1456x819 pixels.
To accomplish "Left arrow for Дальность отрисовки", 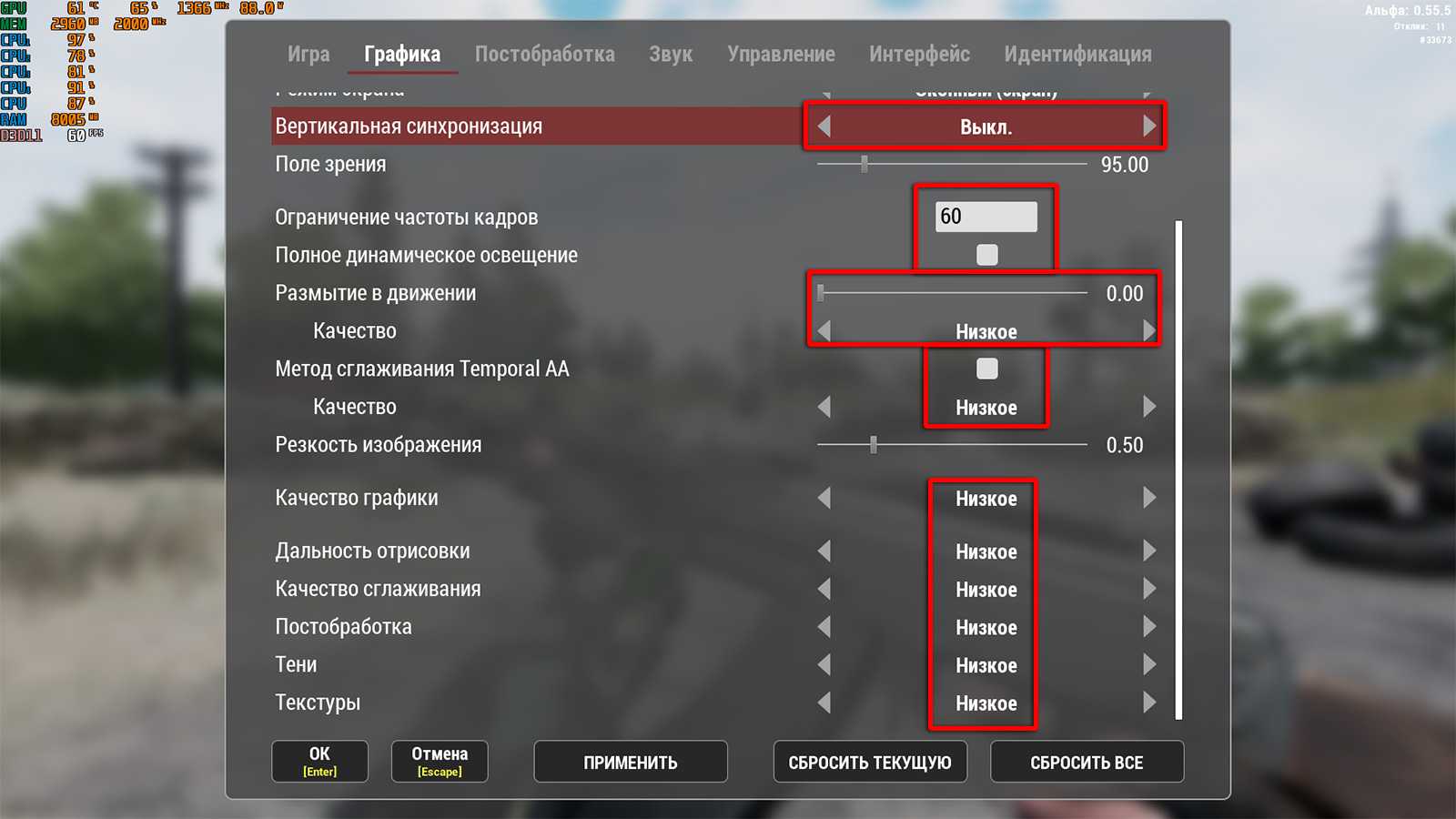I will click(x=824, y=551).
